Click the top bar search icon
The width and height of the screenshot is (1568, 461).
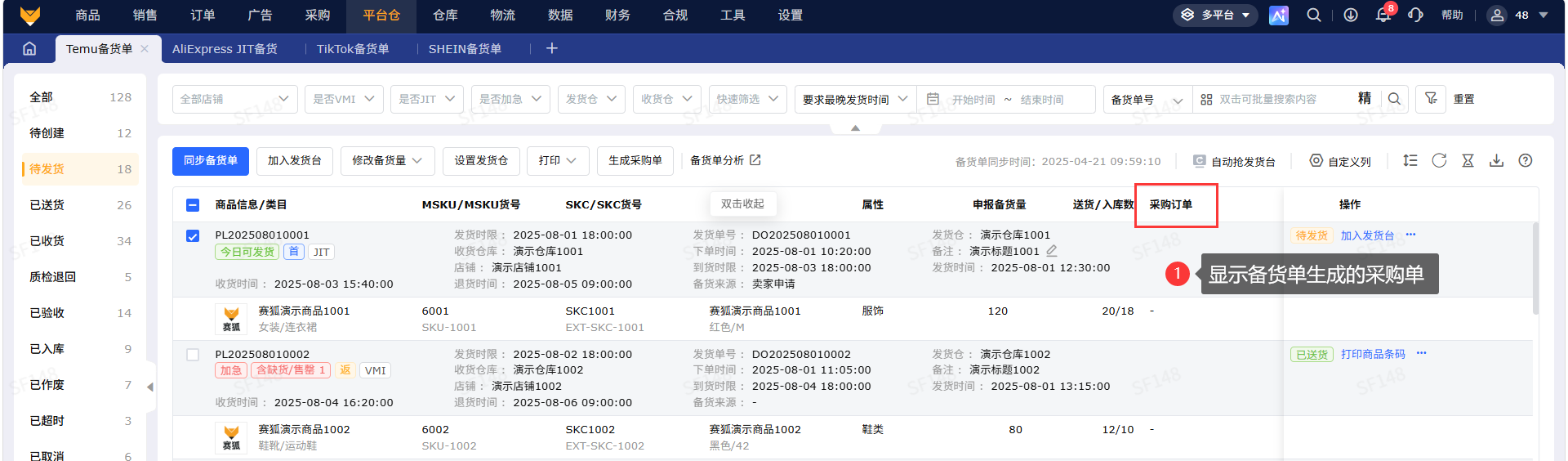[1314, 15]
